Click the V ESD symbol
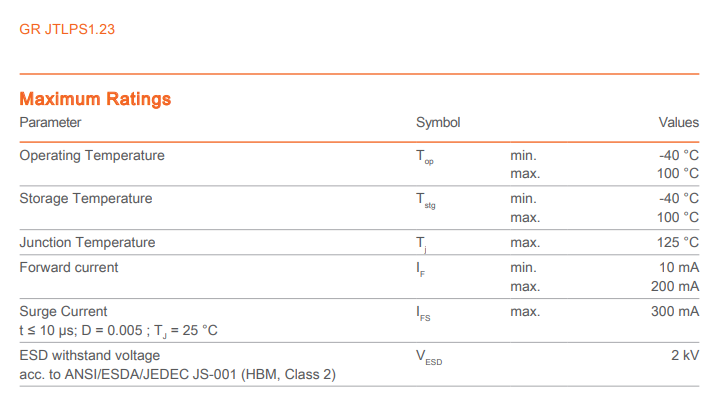 [x=429, y=358]
